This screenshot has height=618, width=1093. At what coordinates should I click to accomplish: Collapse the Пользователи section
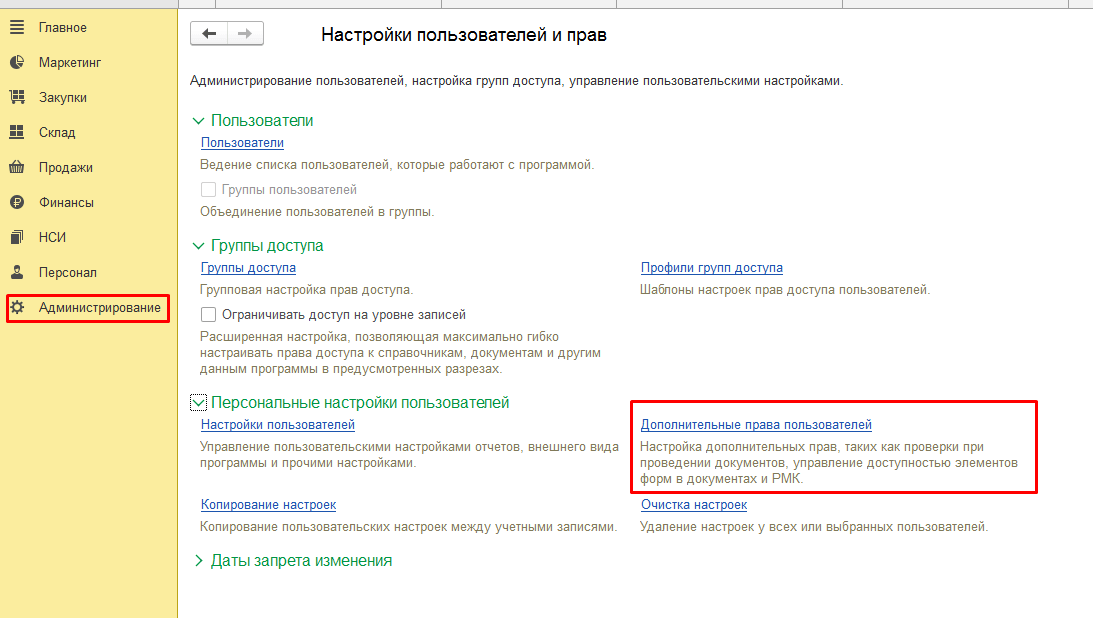[198, 121]
